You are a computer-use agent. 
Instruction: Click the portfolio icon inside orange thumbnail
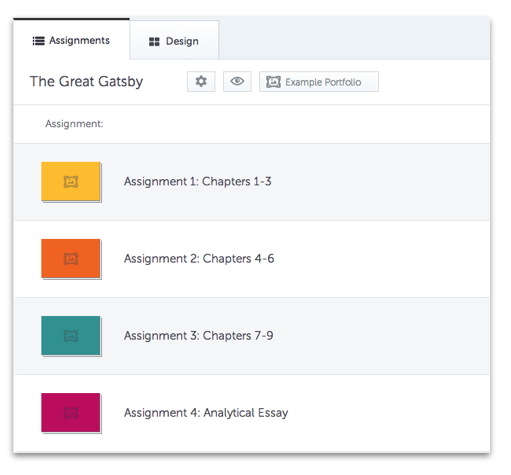(x=71, y=259)
